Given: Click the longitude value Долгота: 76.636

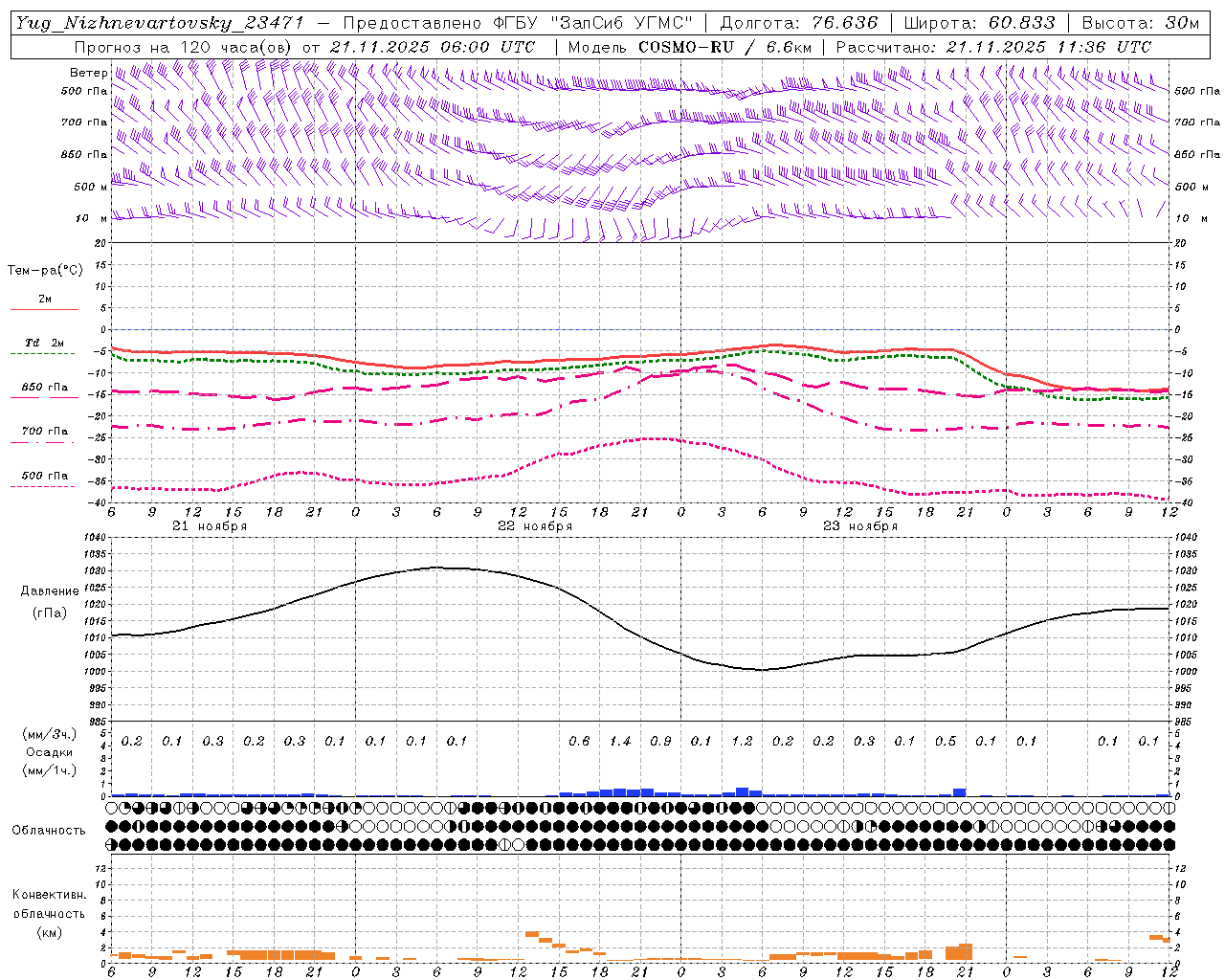Looking at the screenshot, I should point(799,23).
